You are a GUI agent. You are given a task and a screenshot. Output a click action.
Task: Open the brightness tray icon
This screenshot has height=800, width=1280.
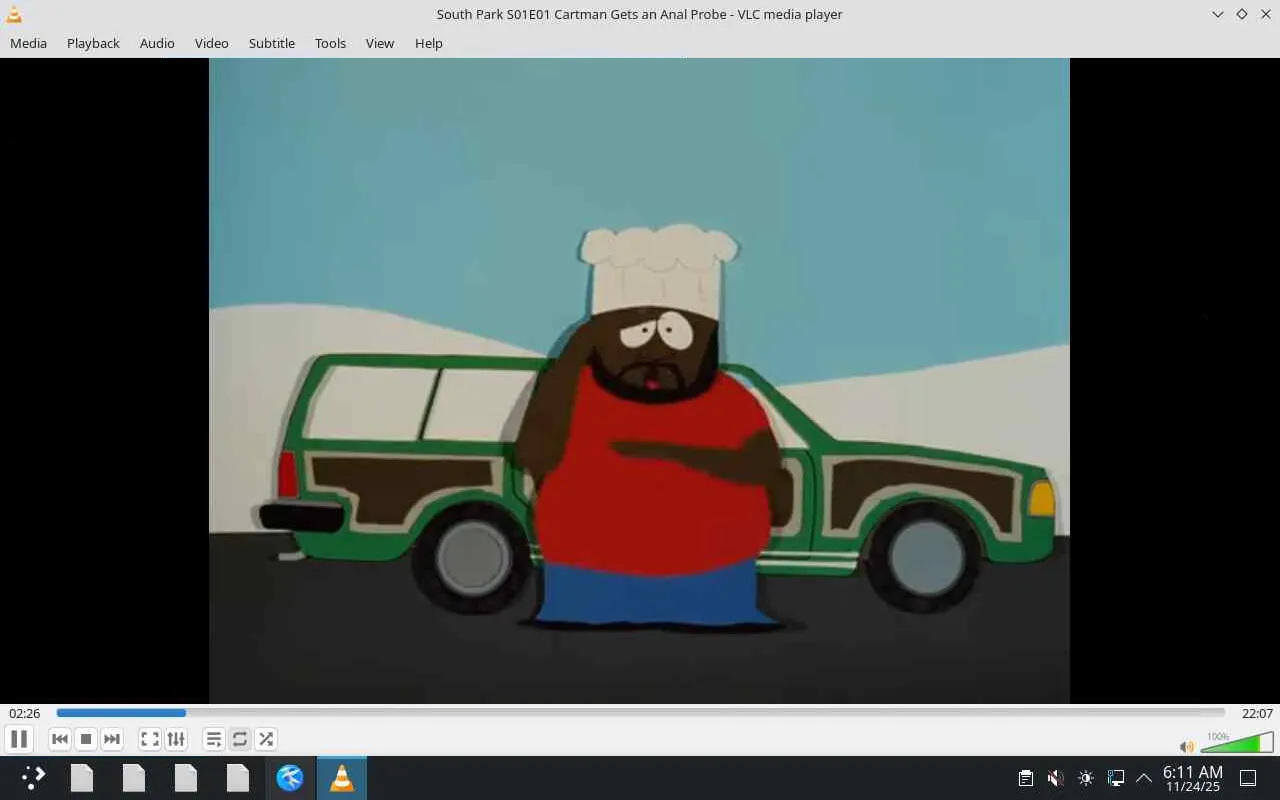(x=1086, y=778)
